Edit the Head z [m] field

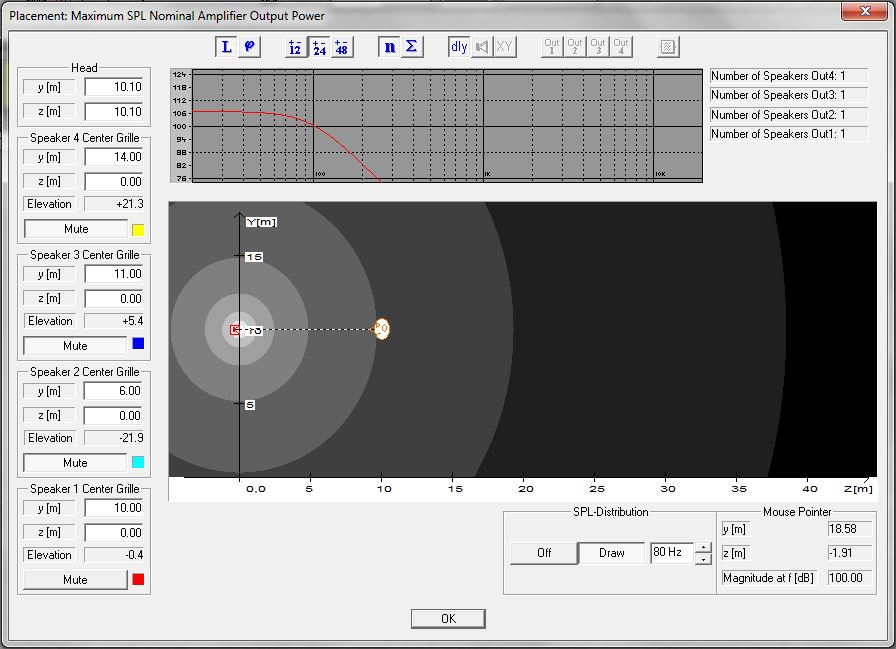pos(114,111)
